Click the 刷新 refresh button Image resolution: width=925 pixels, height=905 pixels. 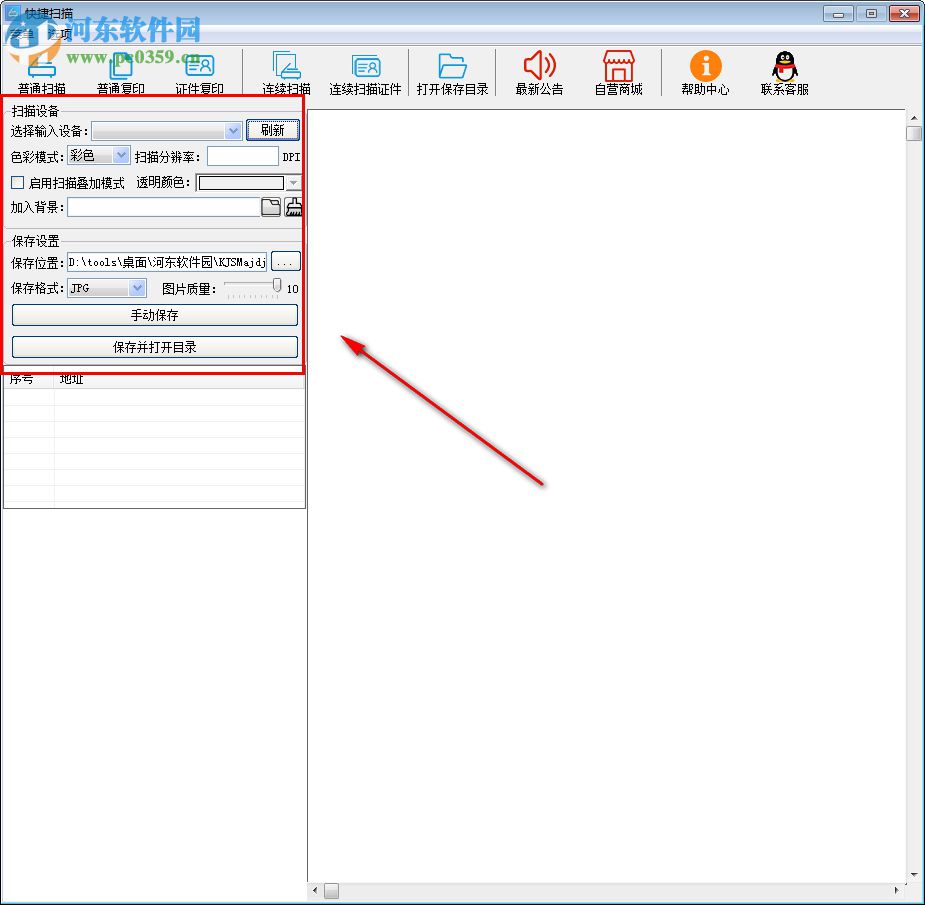(x=273, y=130)
